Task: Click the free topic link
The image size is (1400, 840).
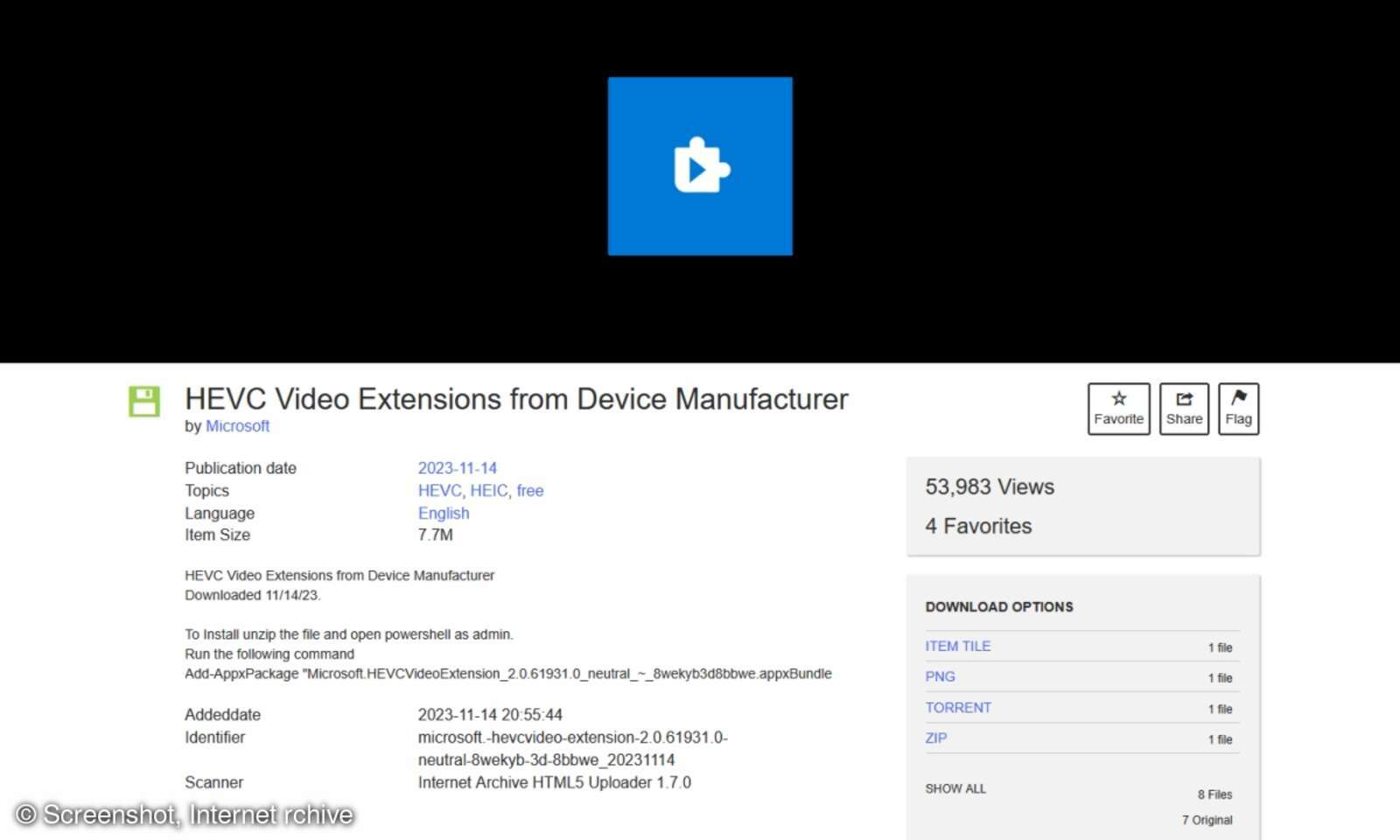Action: tap(529, 490)
